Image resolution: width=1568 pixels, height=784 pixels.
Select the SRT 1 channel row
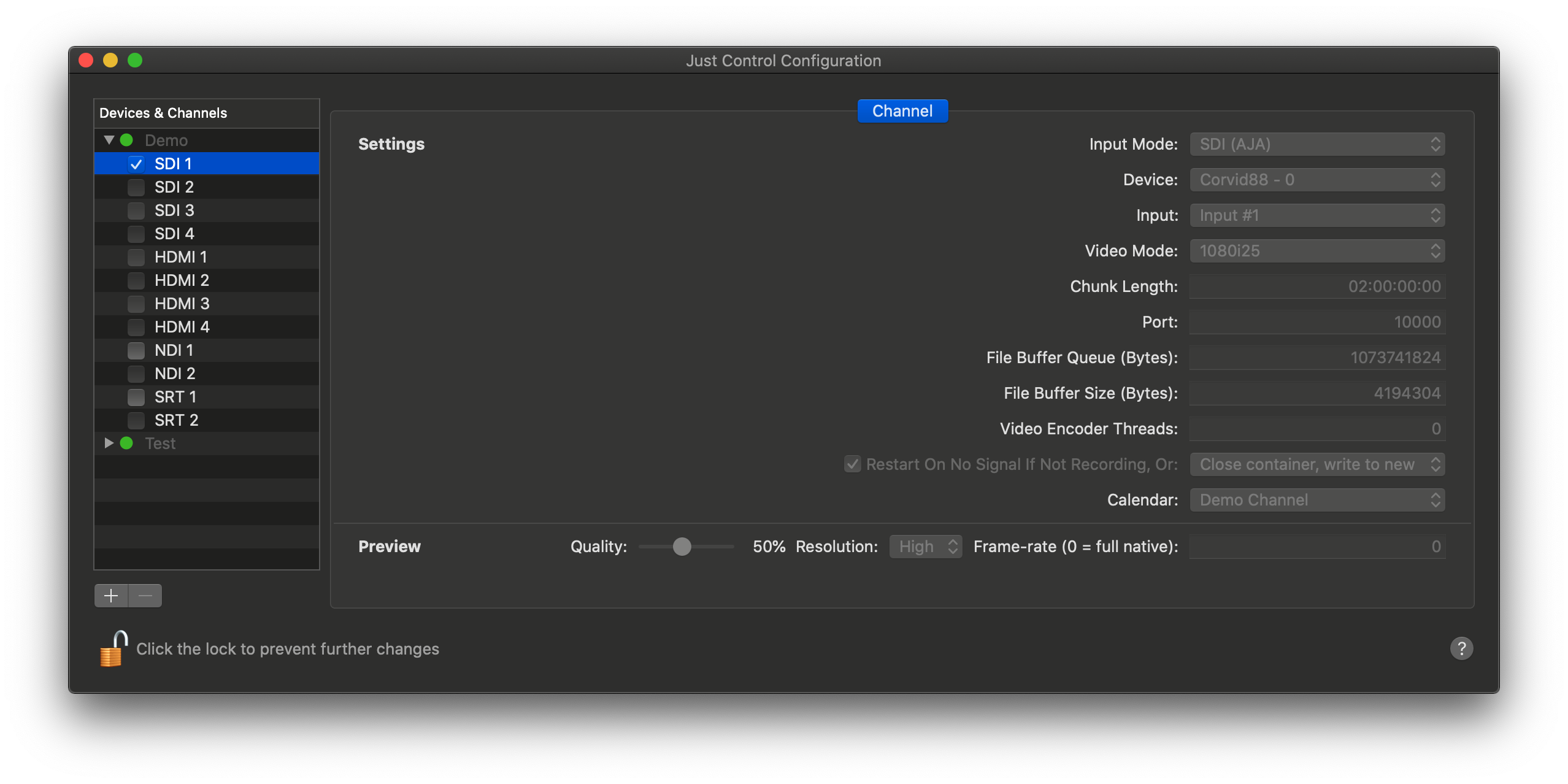(207, 397)
